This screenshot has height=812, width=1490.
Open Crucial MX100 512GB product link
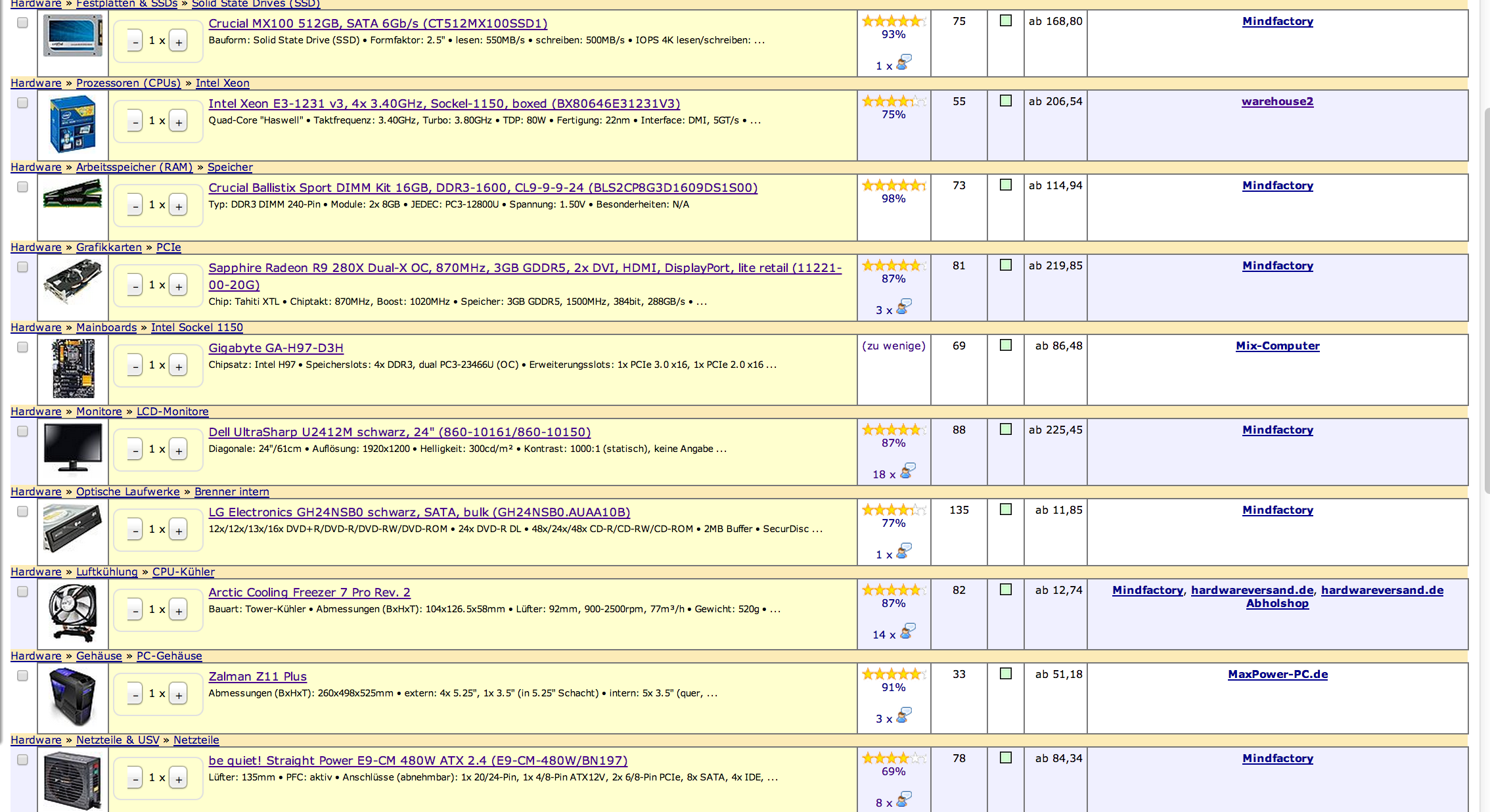pos(378,24)
